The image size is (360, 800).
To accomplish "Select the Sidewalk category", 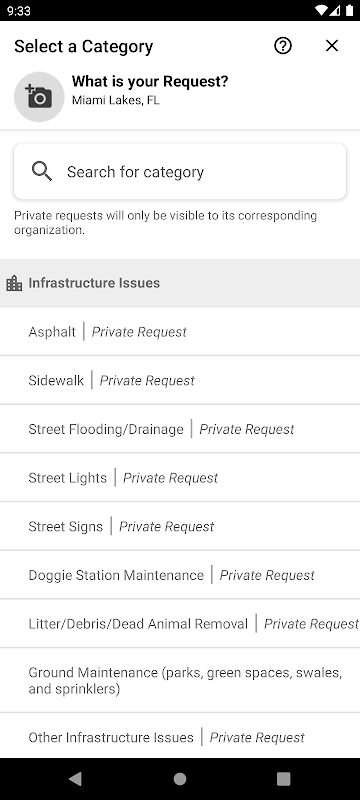I will click(x=180, y=380).
